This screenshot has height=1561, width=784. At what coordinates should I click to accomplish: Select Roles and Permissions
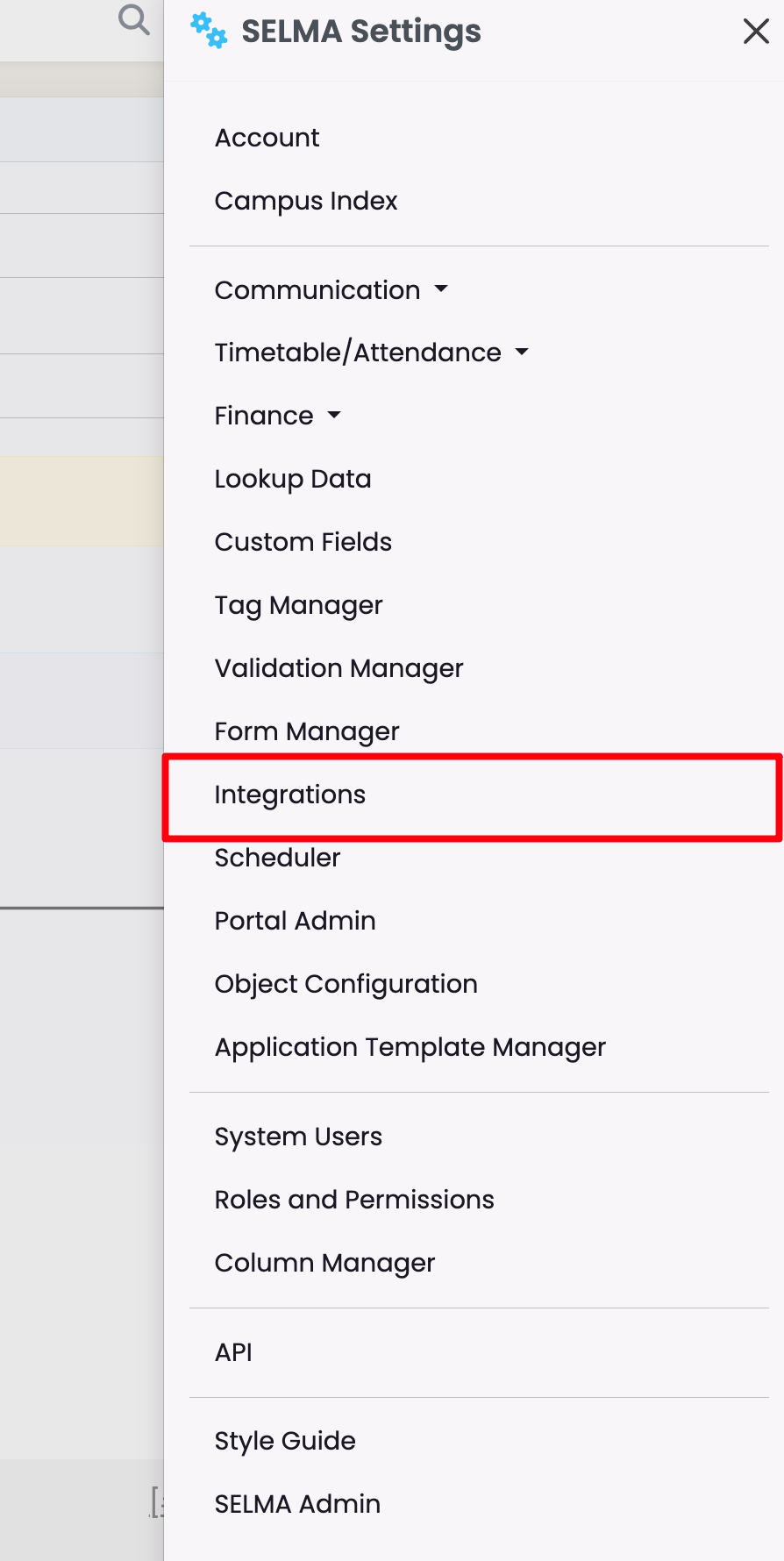click(x=354, y=1200)
